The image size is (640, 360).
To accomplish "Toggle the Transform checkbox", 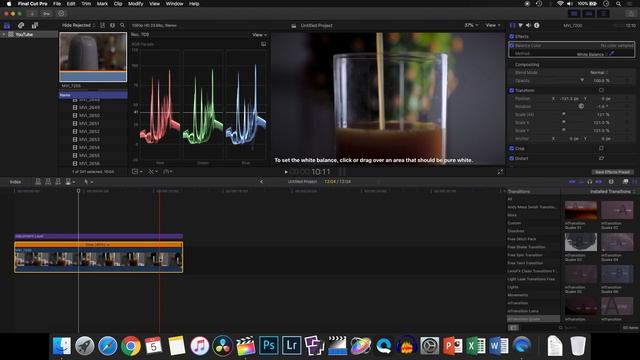I will [511, 90].
